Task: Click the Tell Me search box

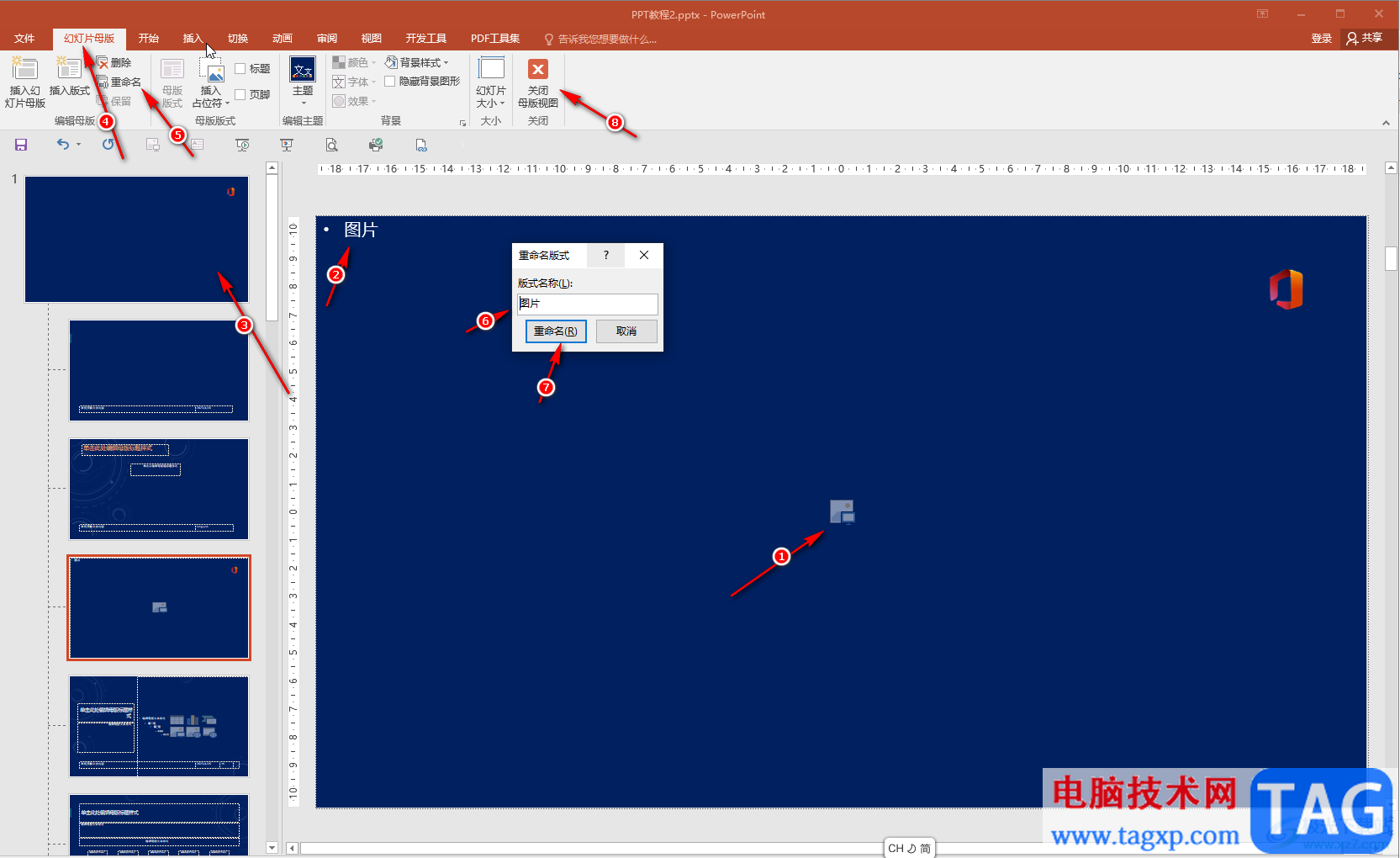Action: (x=600, y=39)
